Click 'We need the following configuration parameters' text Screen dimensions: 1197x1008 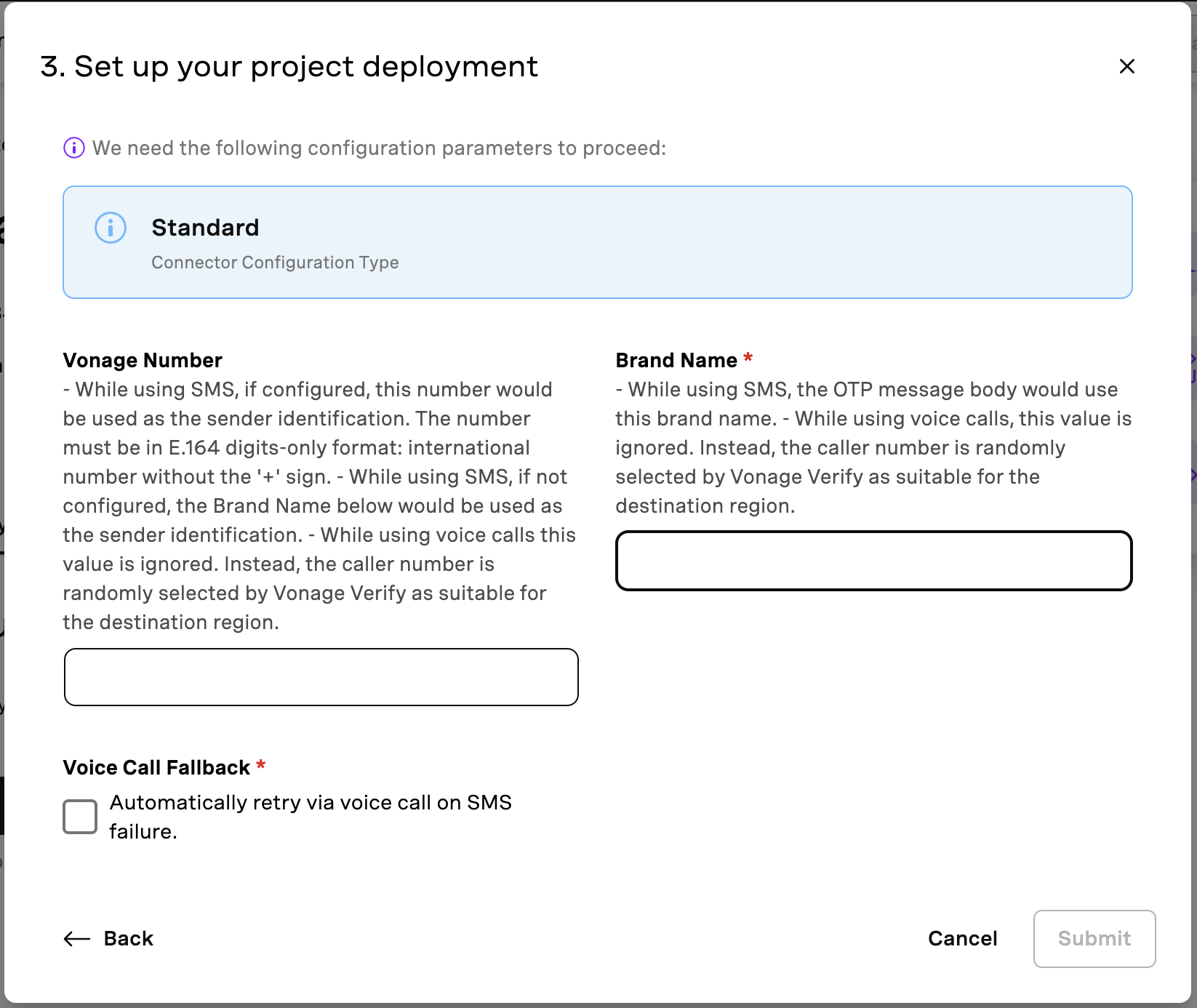[x=379, y=148]
